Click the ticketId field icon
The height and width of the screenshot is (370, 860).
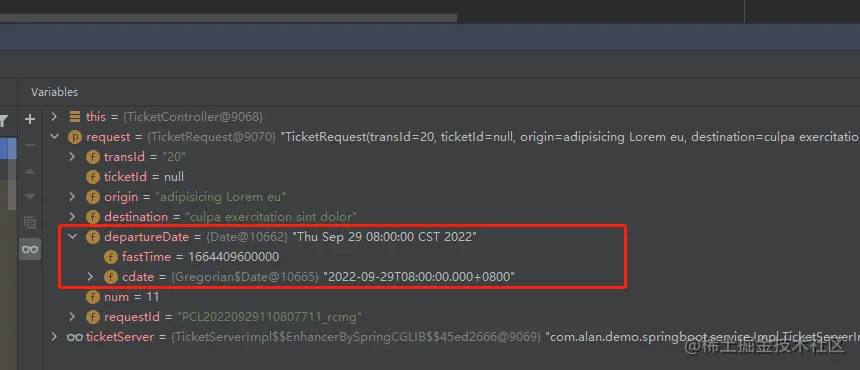point(93,177)
